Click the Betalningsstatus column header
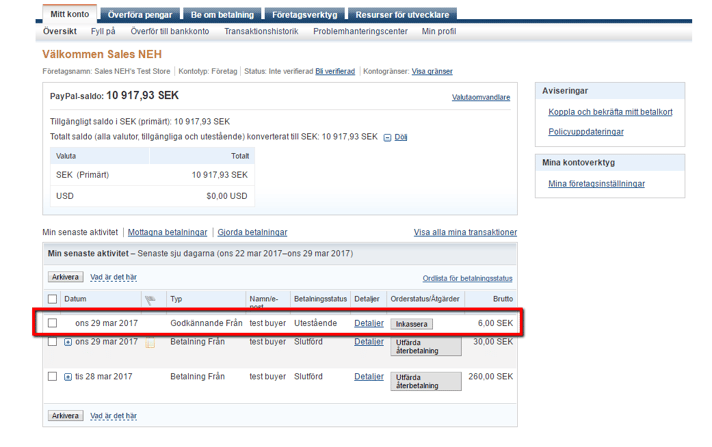Screen dimensions: 712x447 (320, 299)
